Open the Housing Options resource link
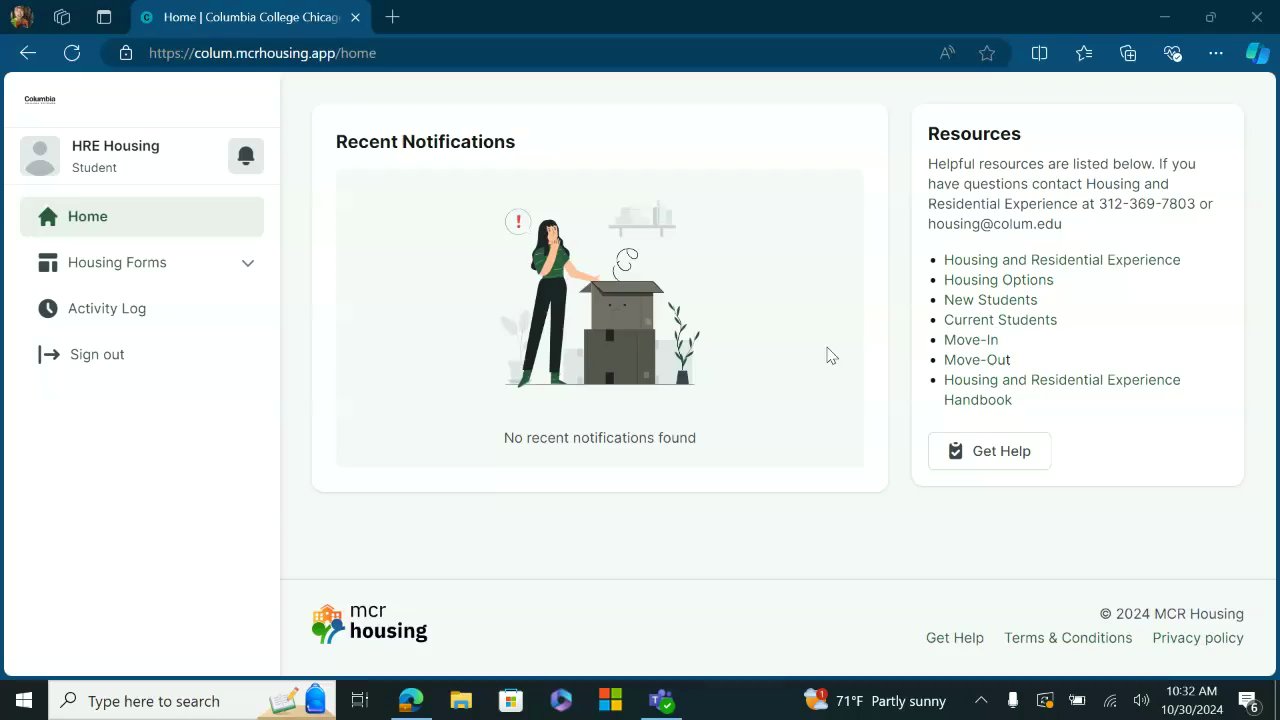The height and width of the screenshot is (720, 1280). (x=998, y=280)
